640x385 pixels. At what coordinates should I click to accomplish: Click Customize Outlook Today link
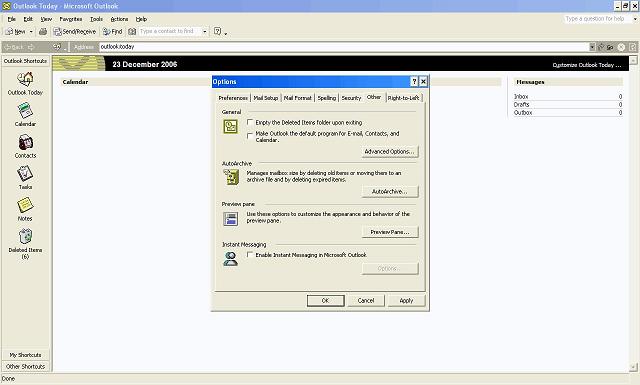click(587, 65)
